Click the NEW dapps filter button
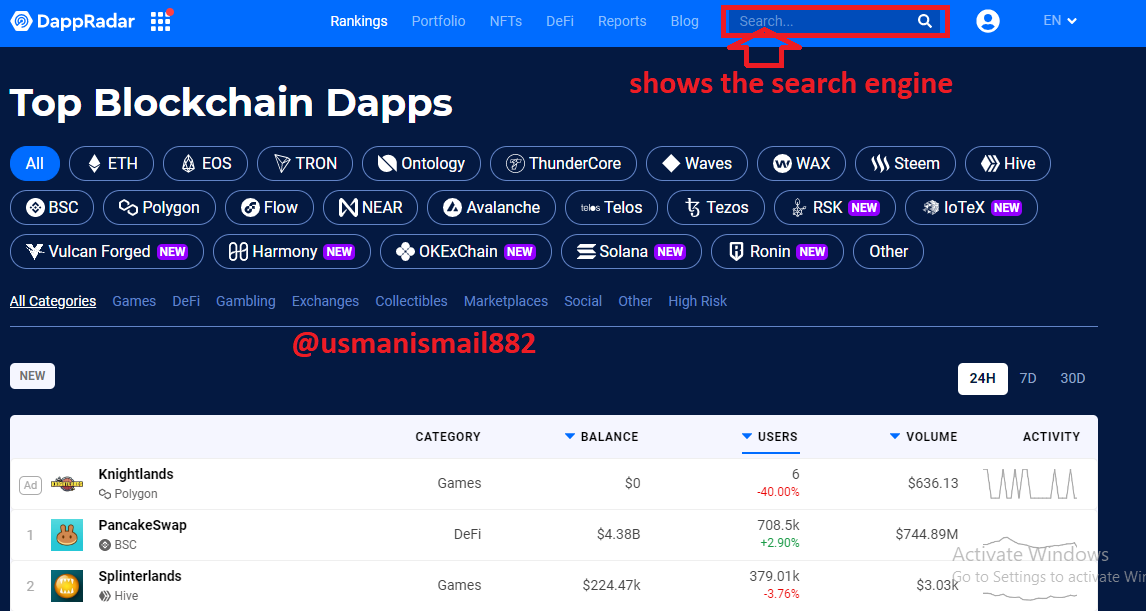The height and width of the screenshot is (611, 1146). pos(32,376)
